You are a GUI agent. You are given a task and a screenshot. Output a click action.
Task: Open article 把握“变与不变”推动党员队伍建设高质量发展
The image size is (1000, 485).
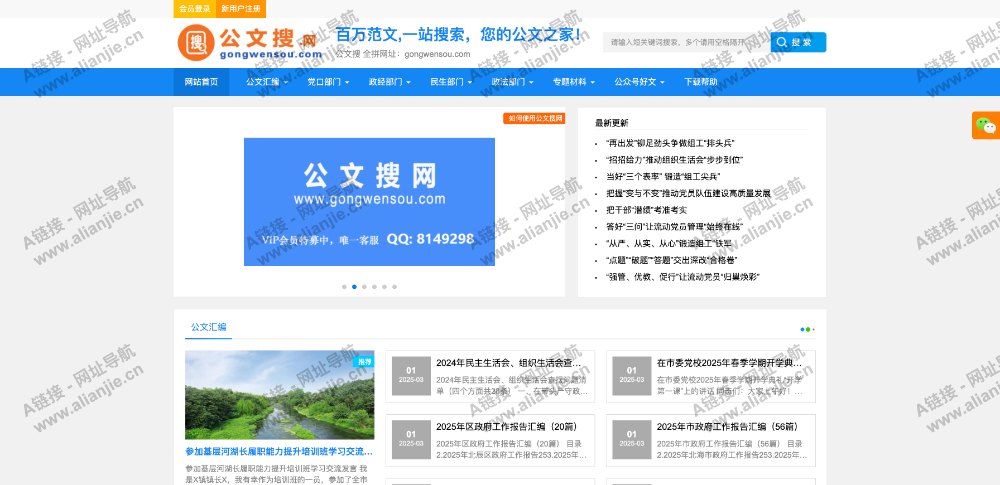coord(688,193)
